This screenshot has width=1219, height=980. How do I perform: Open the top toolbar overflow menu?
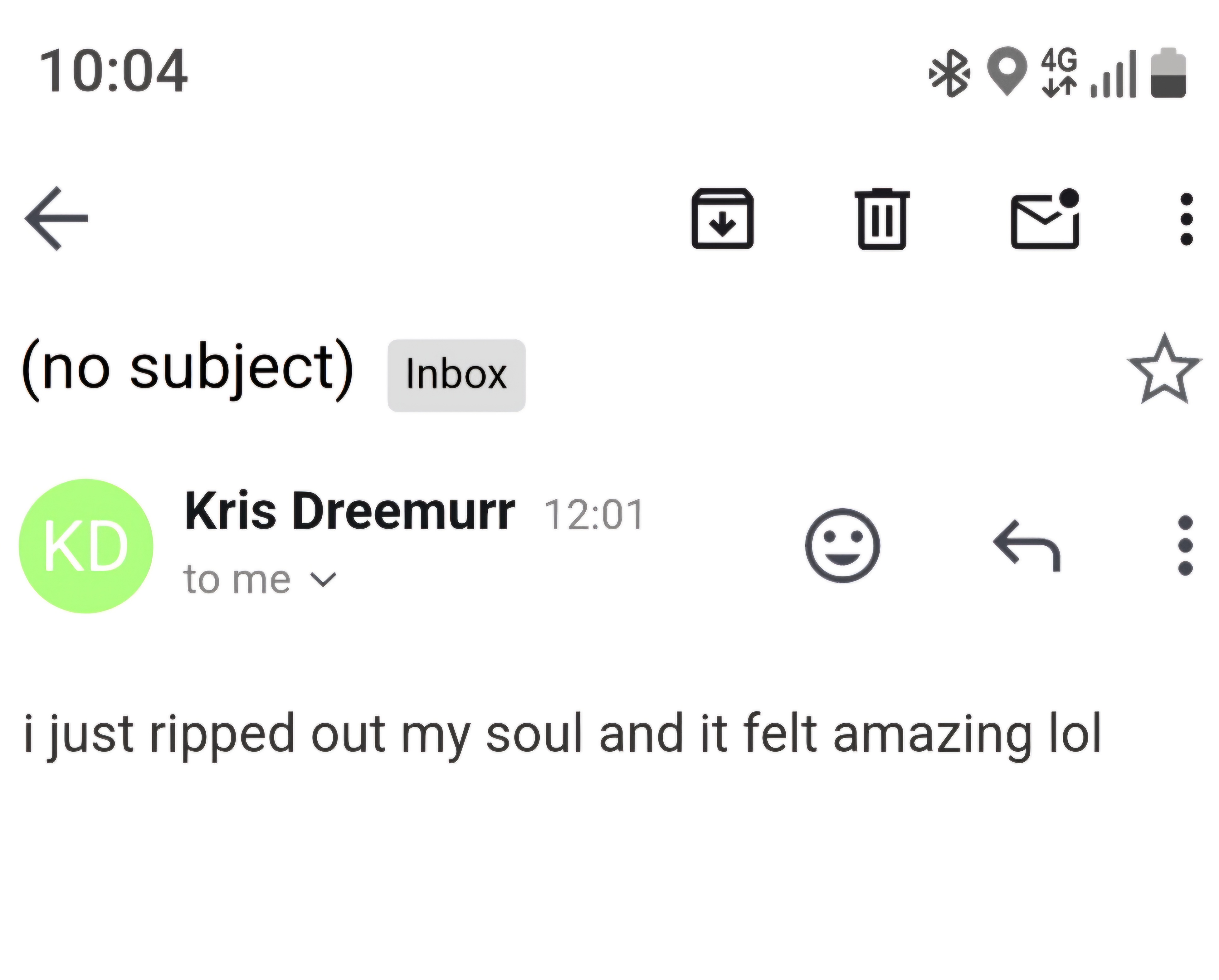pyautogui.click(x=1186, y=219)
